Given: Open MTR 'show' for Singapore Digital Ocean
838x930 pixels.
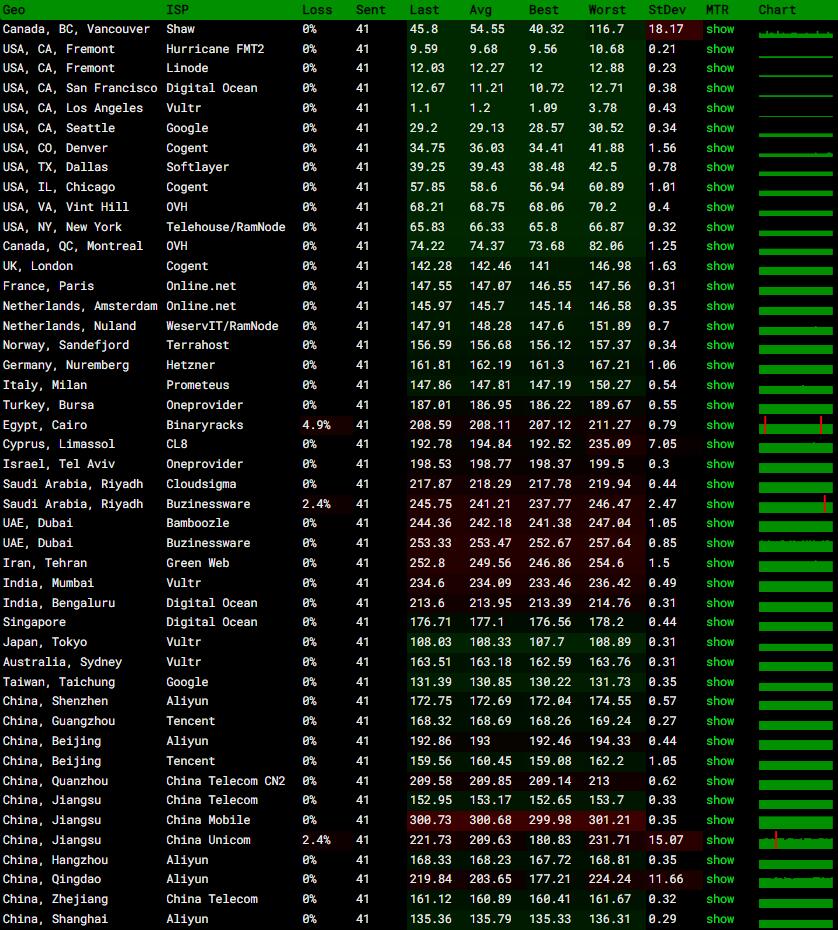Looking at the screenshot, I should tap(720, 622).
